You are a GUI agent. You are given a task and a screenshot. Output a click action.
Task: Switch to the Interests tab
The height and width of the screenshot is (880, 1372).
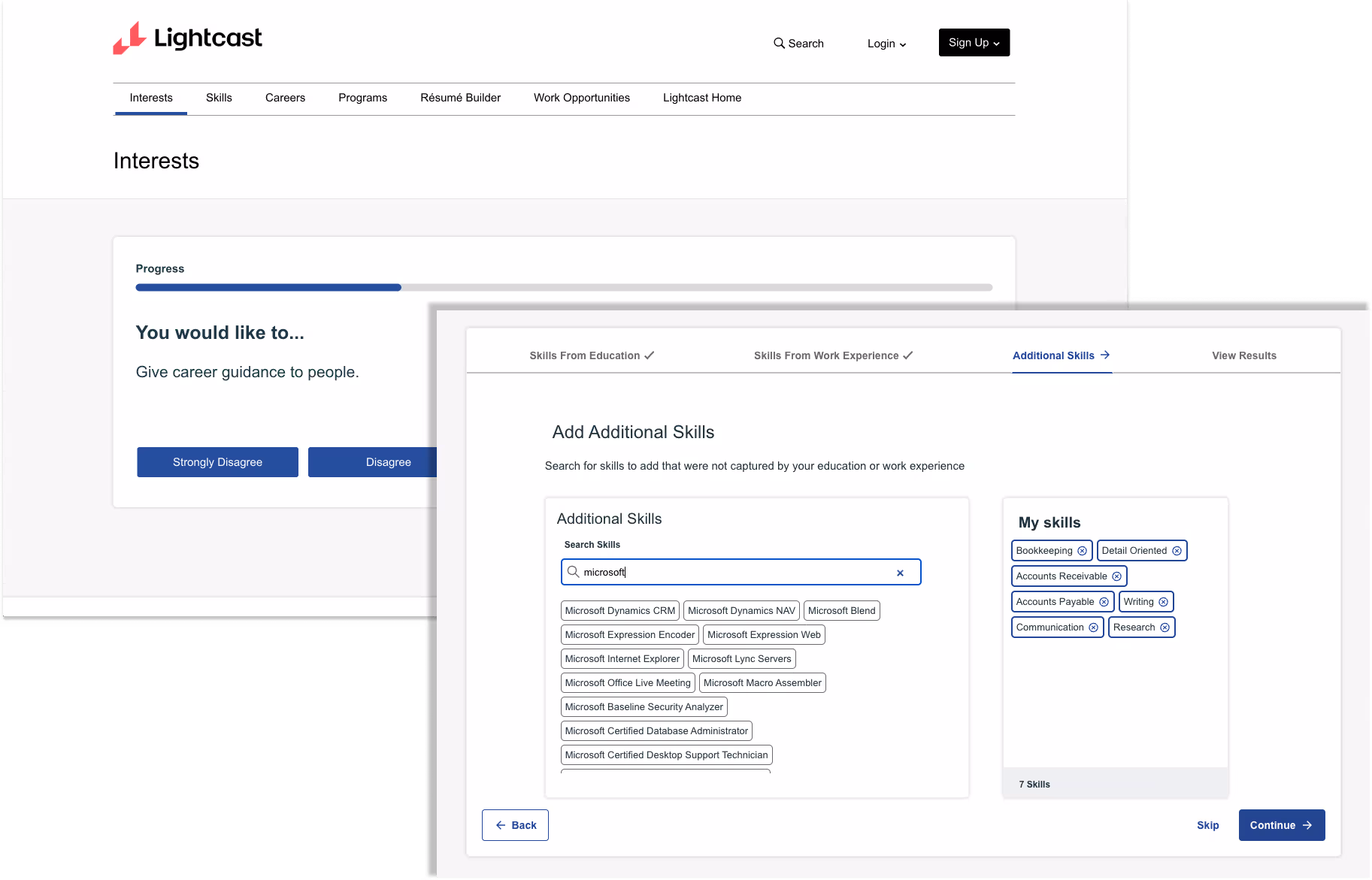[151, 98]
